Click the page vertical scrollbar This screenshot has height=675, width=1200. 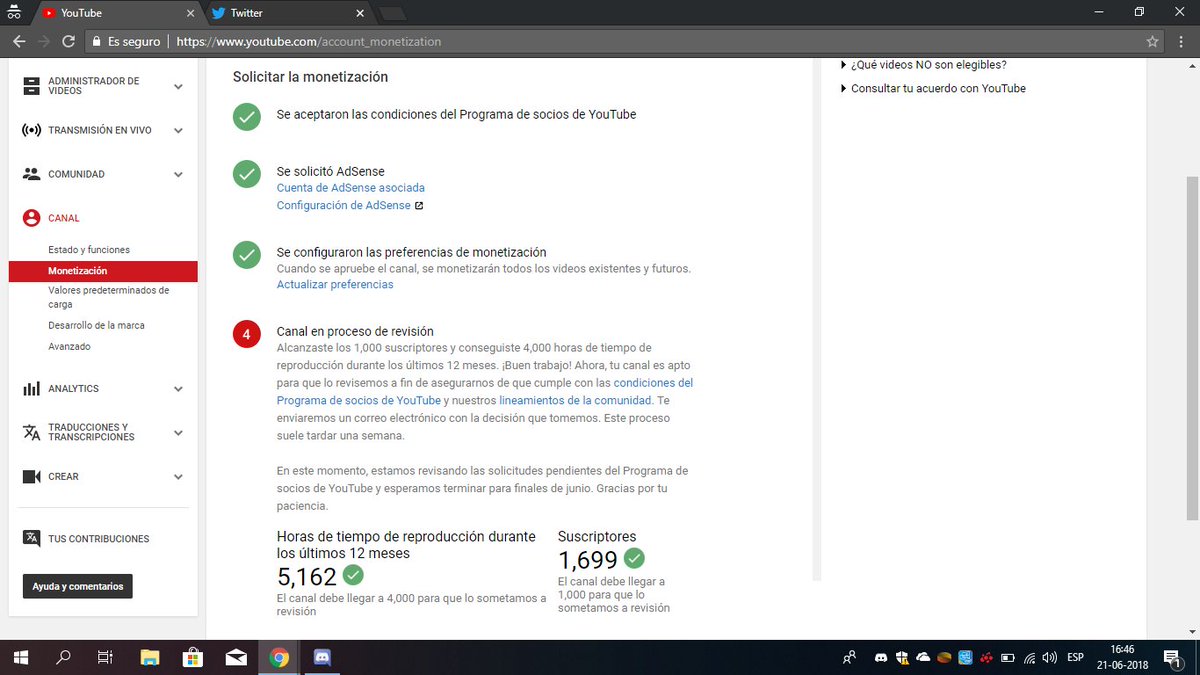point(1191,347)
